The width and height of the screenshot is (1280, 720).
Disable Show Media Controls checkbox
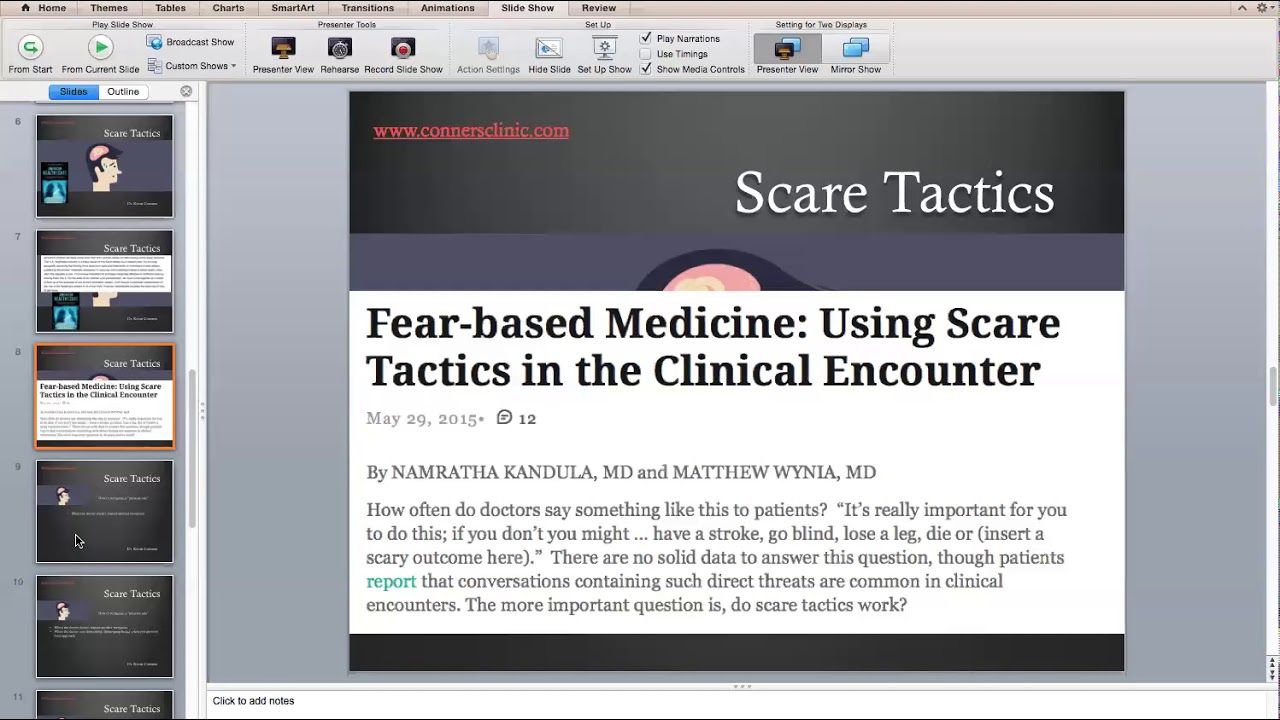[646, 69]
